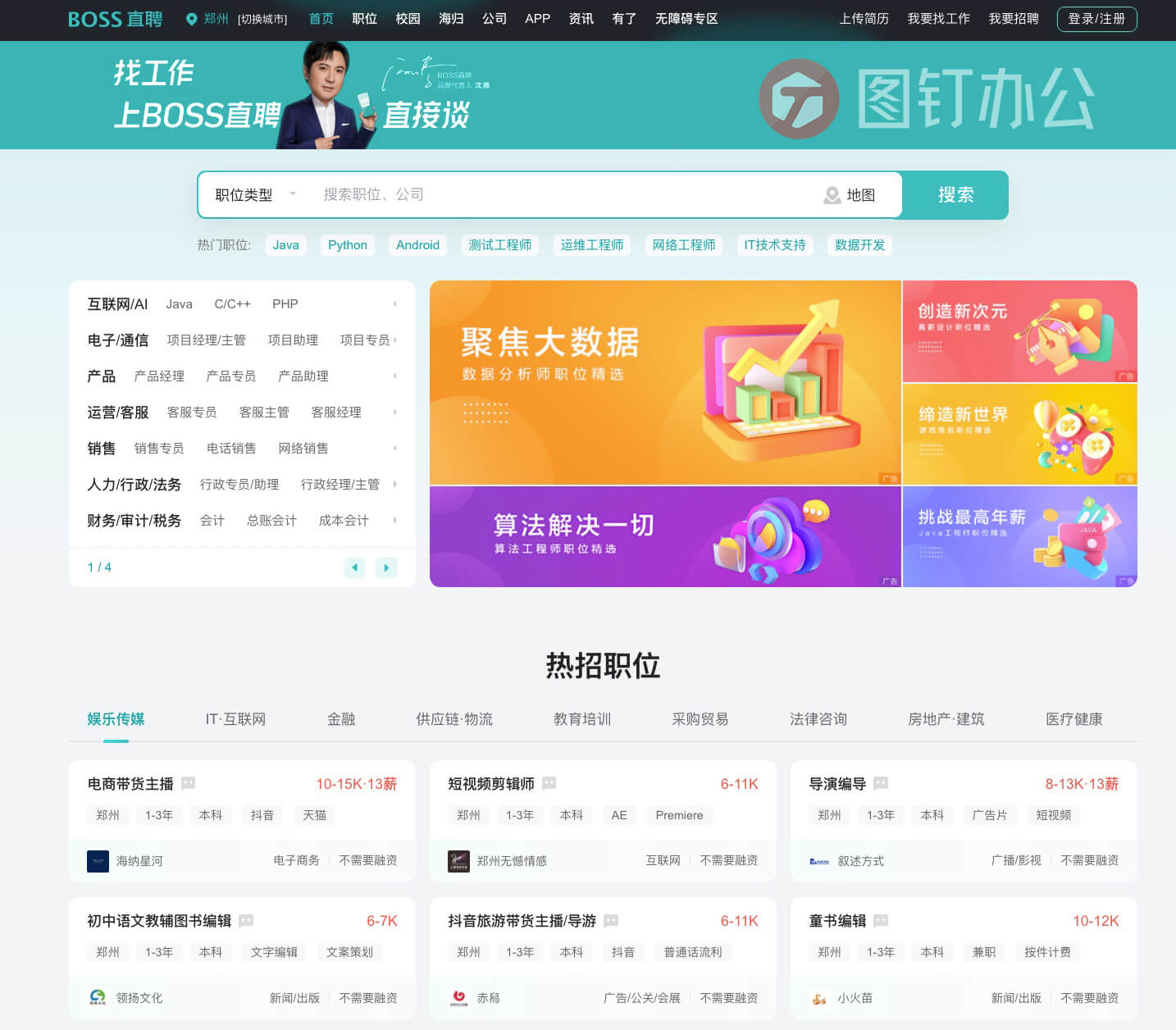Viewport: 1176px width, 1030px height.
Task: Open 无障碍专区 in top navigation
Action: click(x=686, y=18)
